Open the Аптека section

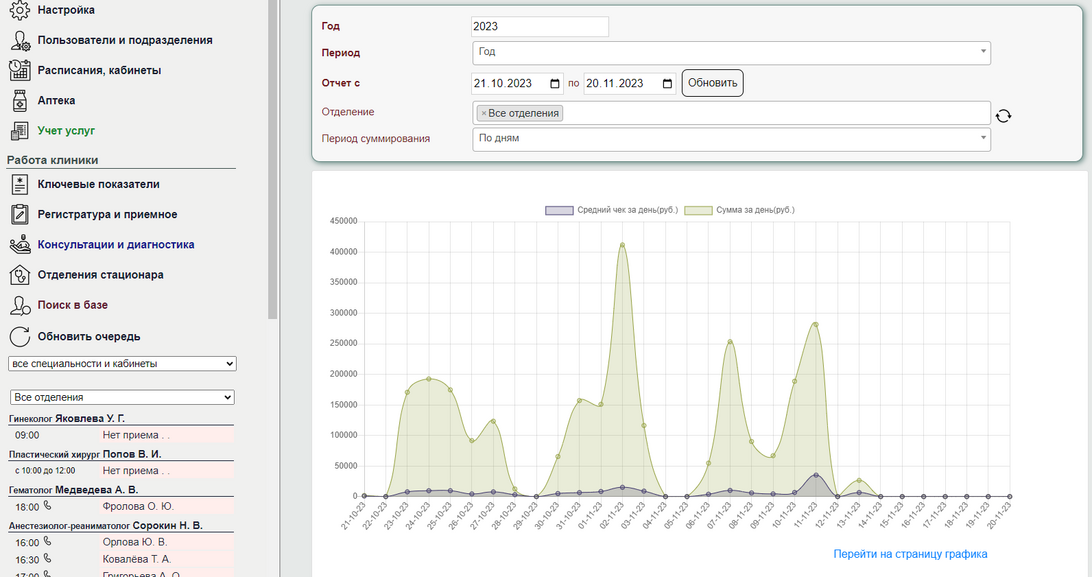click(x=56, y=100)
